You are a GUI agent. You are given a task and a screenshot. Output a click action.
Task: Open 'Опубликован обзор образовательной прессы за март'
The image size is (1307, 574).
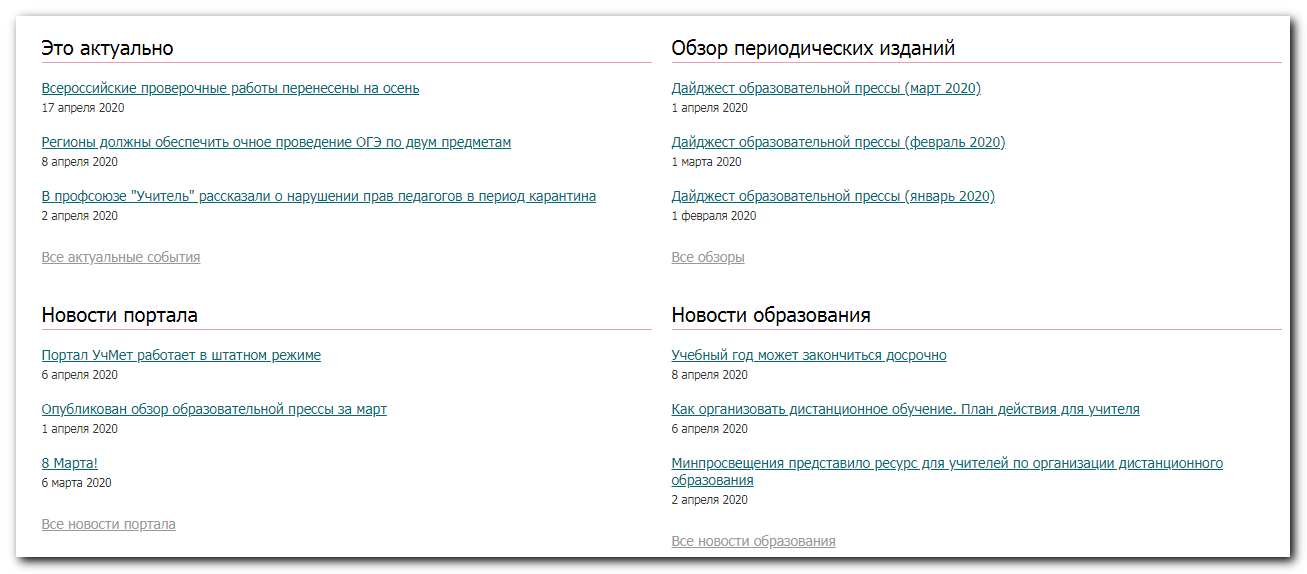tap(214, 409)
